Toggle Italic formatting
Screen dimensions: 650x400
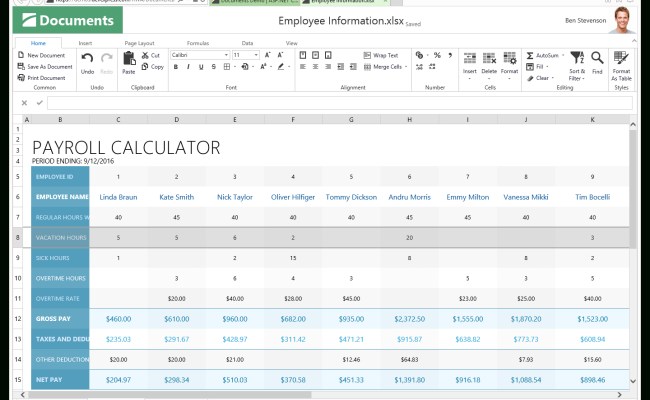pyautogui.click(x=188, y=67)
